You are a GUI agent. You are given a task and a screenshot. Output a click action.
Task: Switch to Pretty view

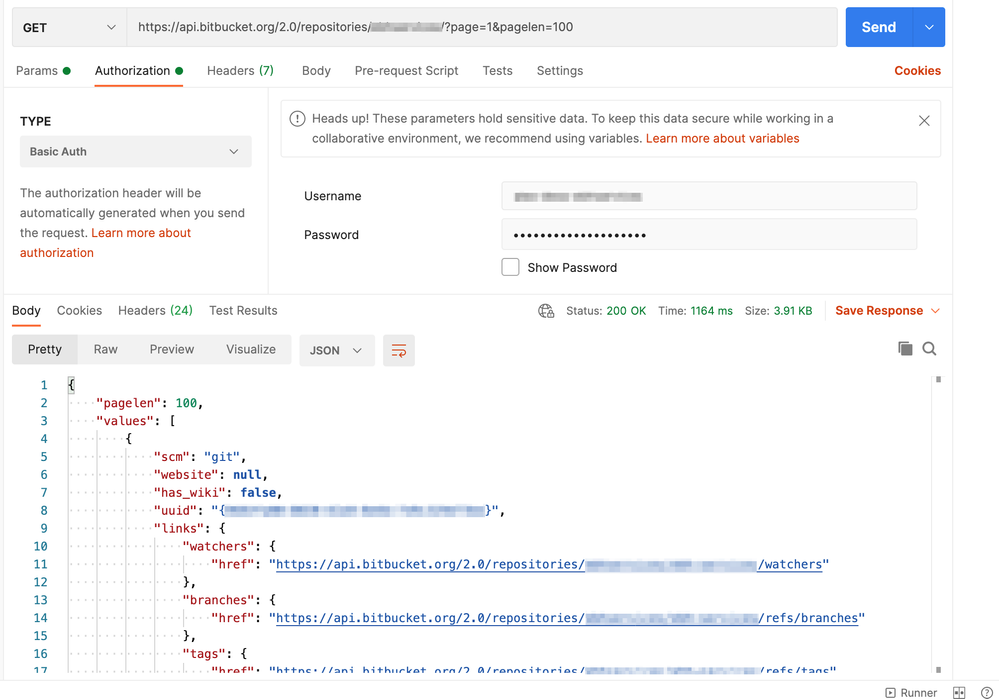45,349
